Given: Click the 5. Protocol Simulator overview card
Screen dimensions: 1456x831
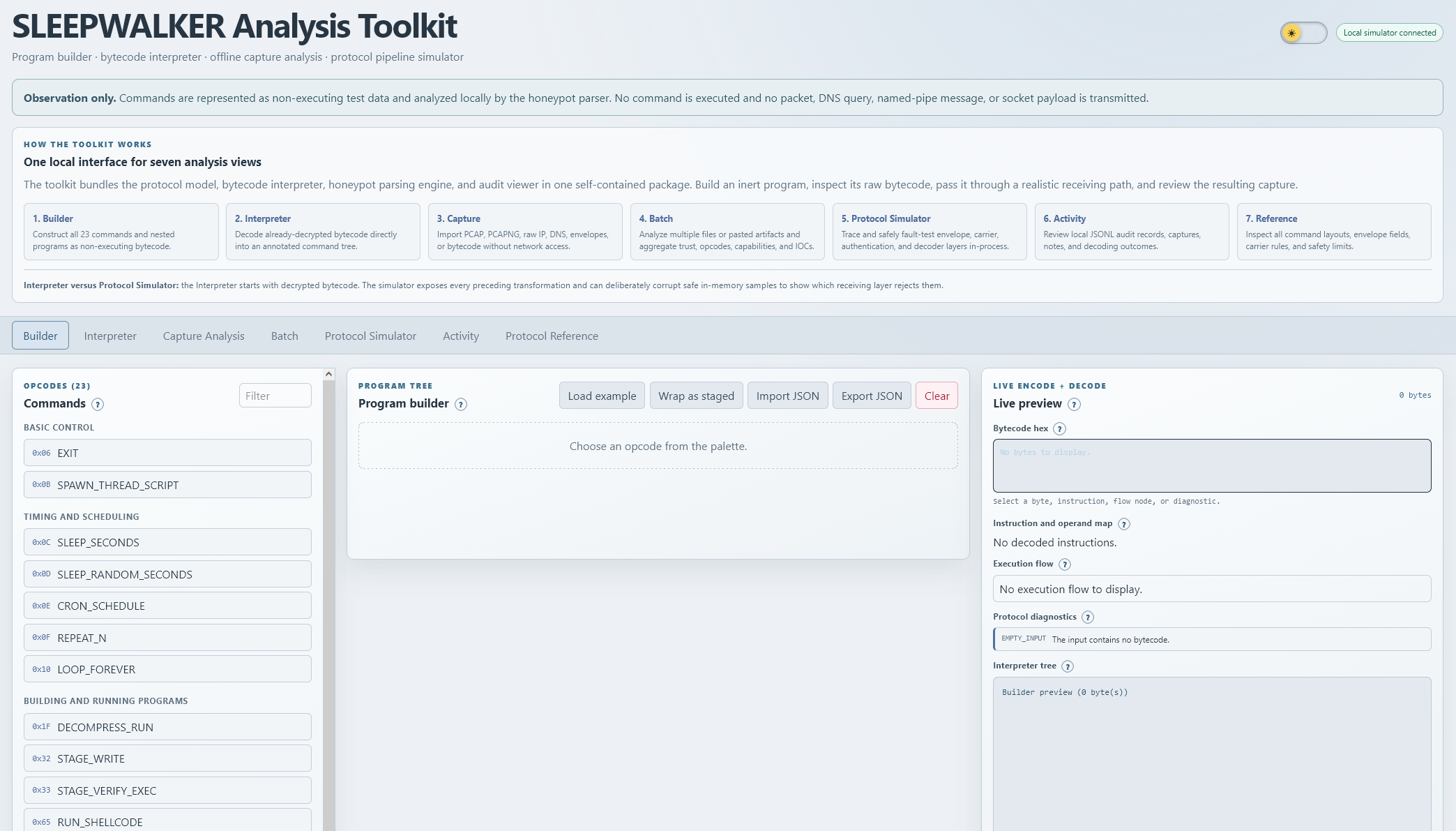Looking at the screenshot, I should coord(930,232).
